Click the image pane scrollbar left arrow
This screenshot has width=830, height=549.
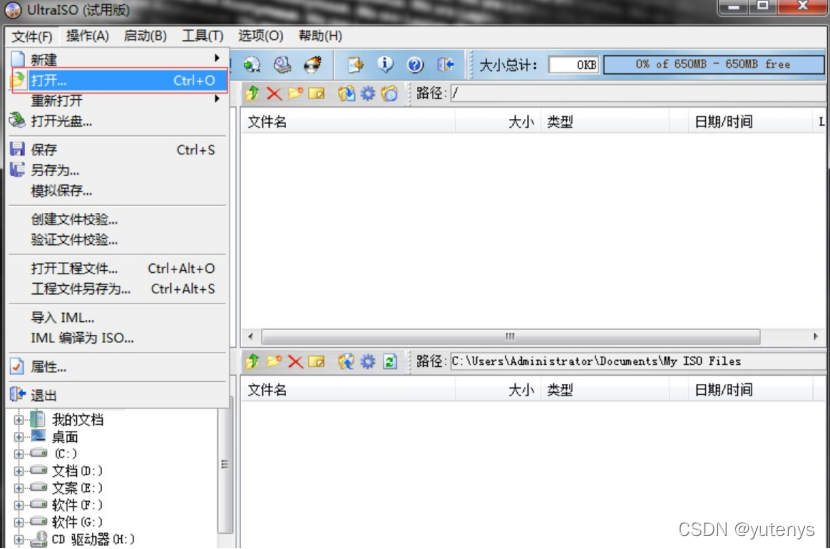[x=250, y=337]
